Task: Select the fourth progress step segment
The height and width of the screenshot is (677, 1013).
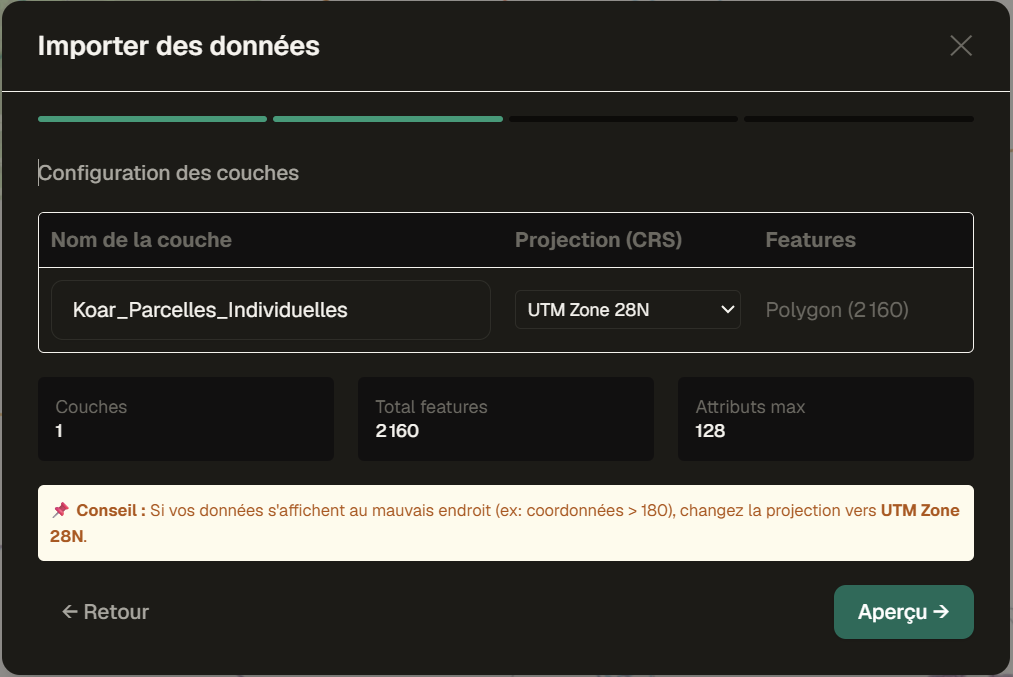Action: [858, 119]
